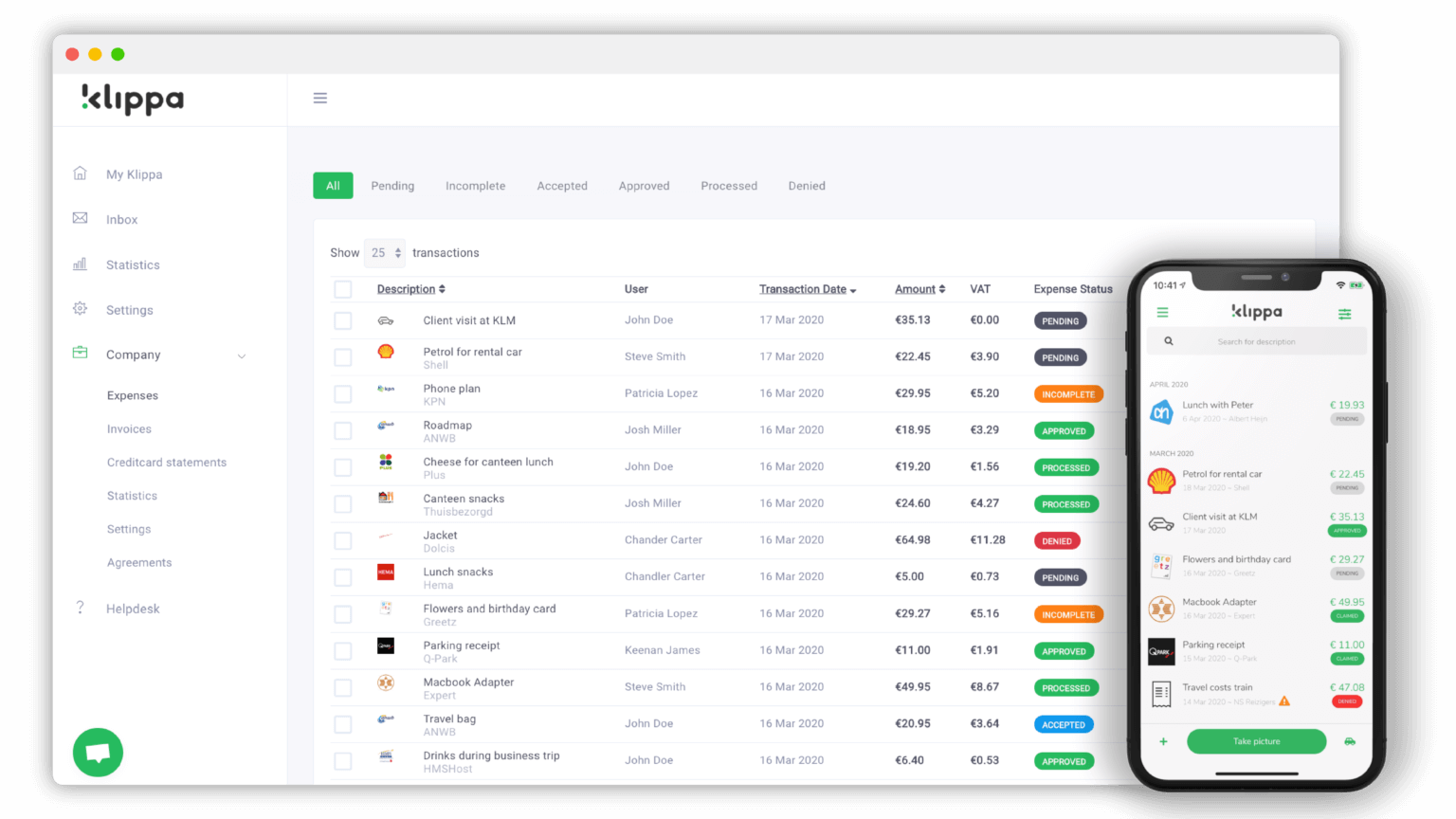This screenshot has width=1456, height=819.
Task: Open the Incomplete filter tab
Action: tap(475, 186)
